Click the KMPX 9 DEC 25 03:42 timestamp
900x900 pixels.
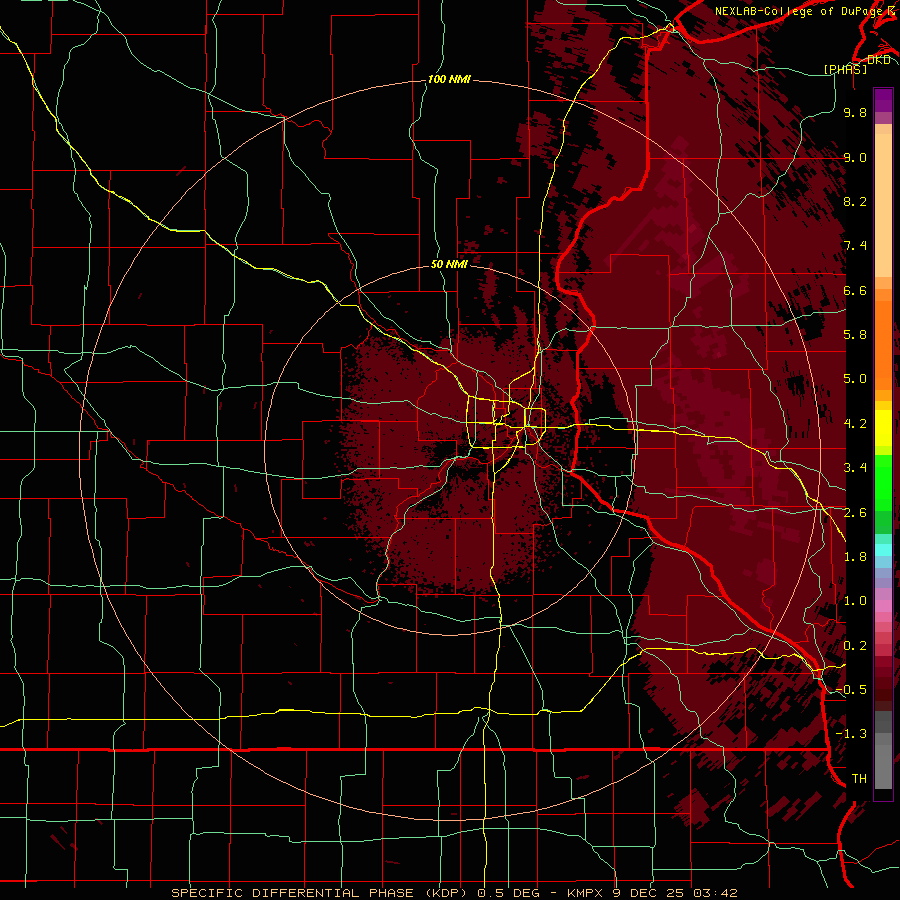[x=652, y=893]
